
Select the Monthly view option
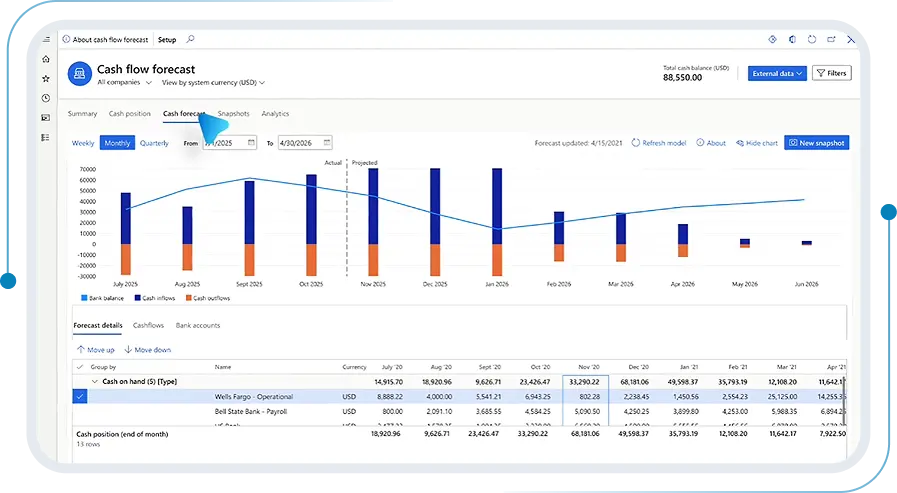click(x=117, y=143)
